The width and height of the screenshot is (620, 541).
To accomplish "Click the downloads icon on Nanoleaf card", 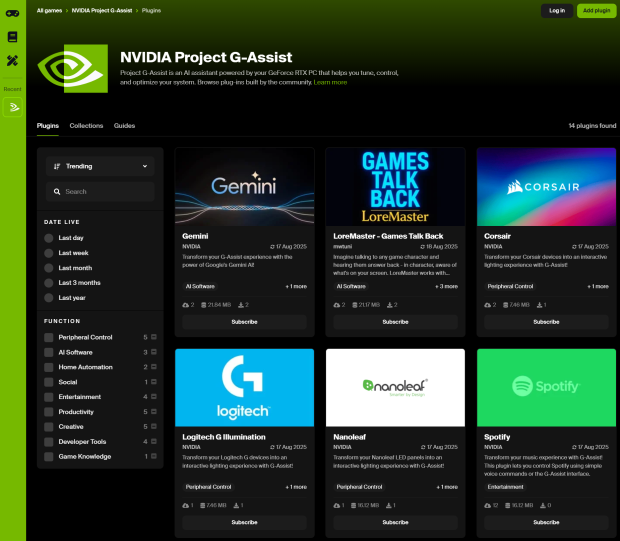I will (x=389, y=505).
